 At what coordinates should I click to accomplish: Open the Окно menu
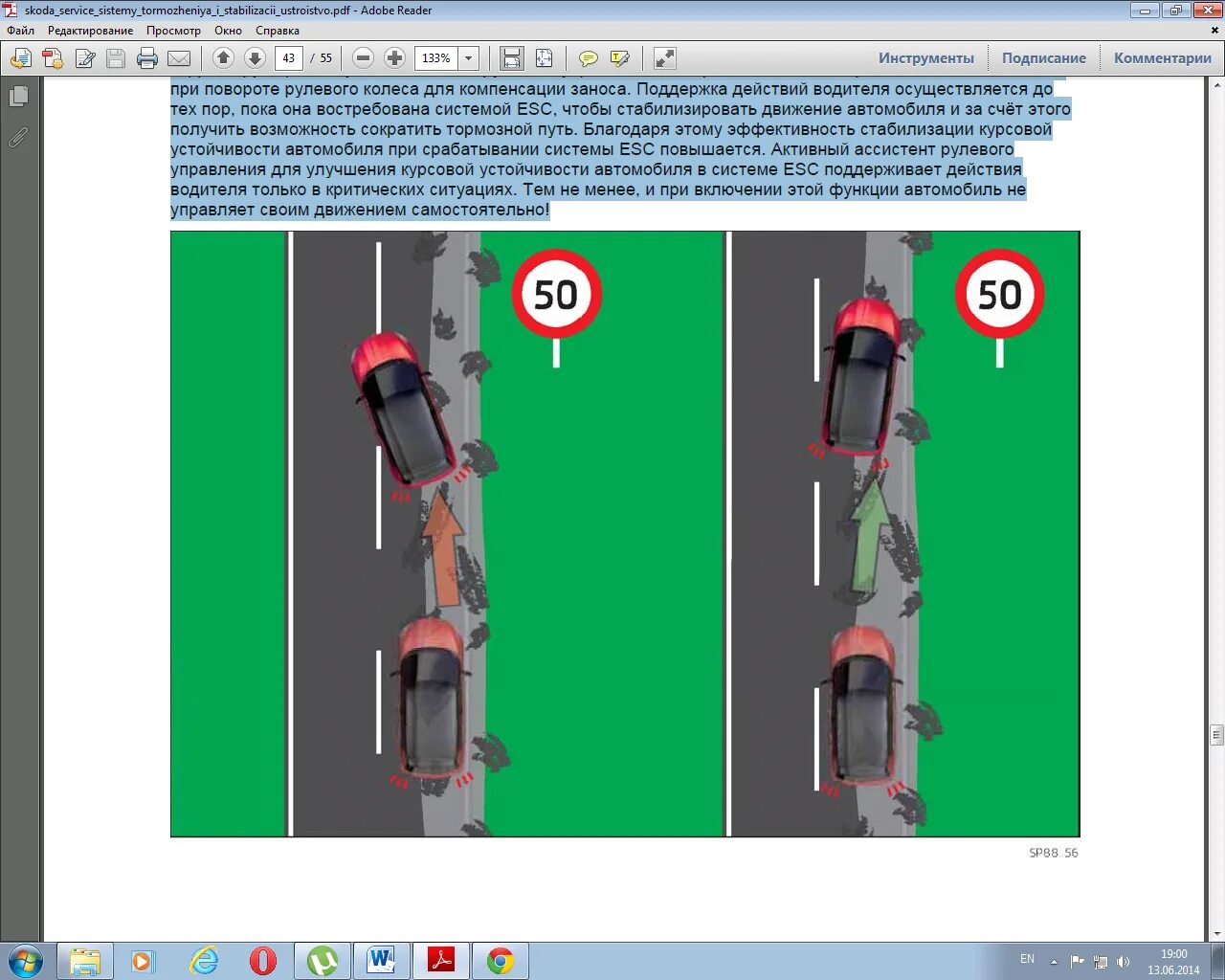[228, 31]
